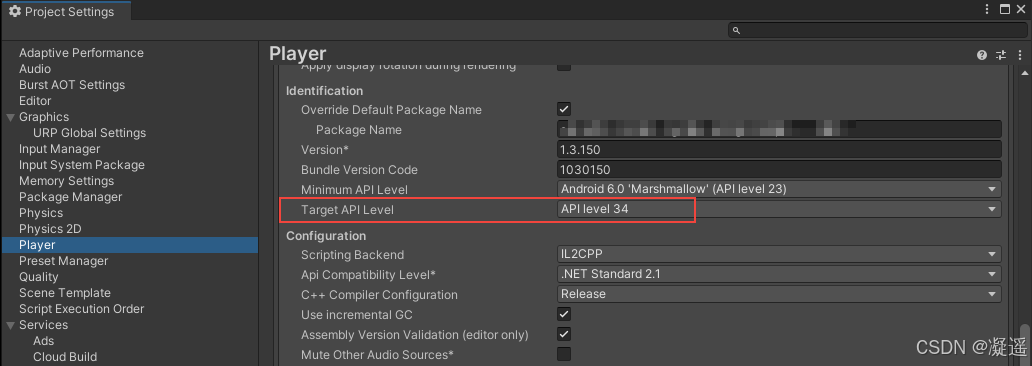
Task: Select Package Manager category
Action: 70,197
